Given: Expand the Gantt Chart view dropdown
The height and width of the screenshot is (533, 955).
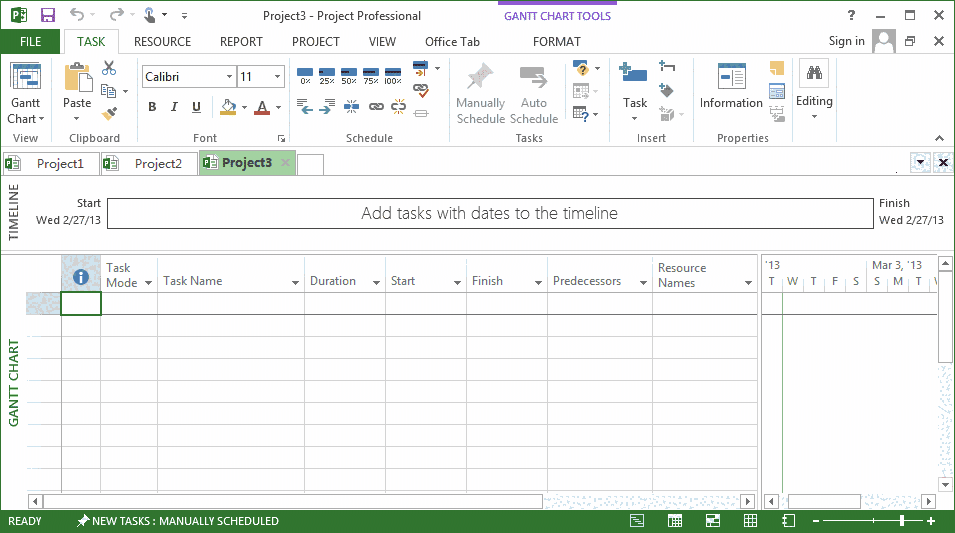Looking at the screenshot, I should 25,119.
